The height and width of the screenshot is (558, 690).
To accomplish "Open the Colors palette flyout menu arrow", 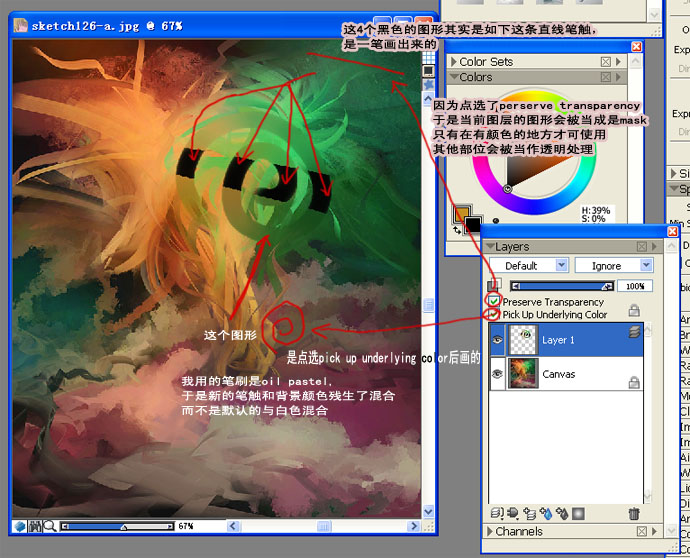I will pos(618,77).
